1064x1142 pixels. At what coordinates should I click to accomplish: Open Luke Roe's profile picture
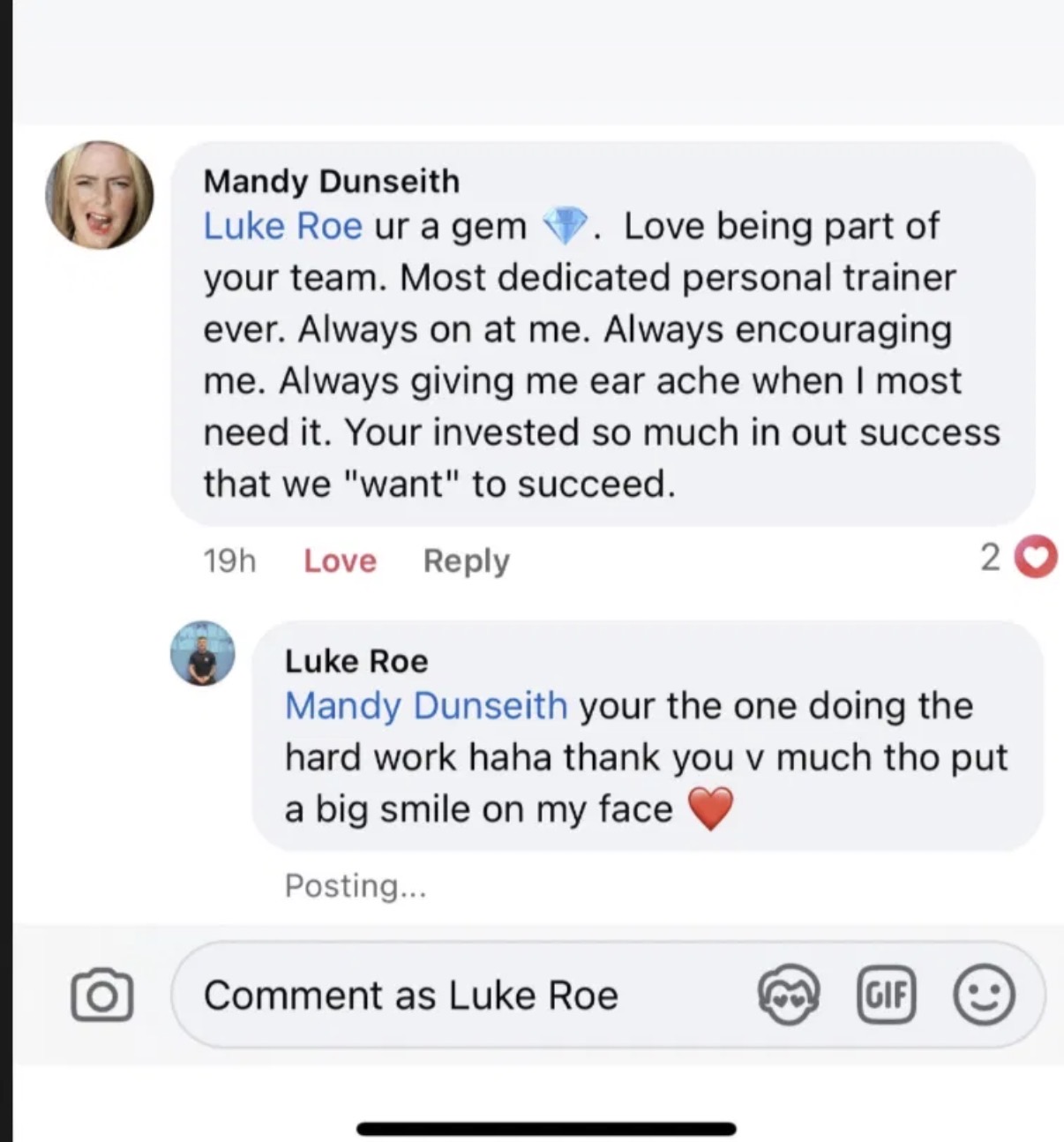click(203, 653)
